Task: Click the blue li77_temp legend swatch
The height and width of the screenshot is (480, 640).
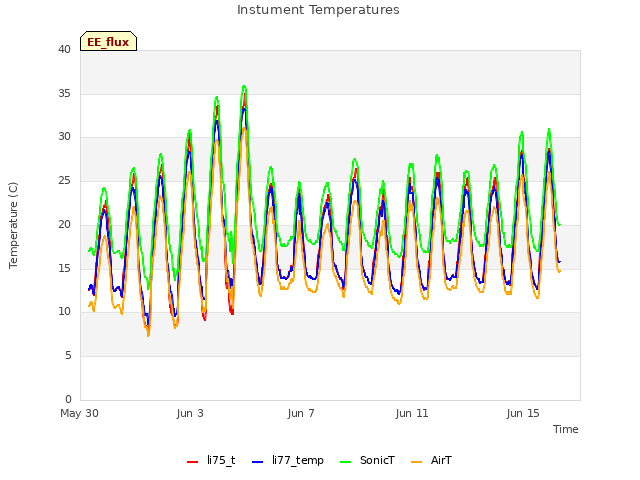Action: click(258, 461)
